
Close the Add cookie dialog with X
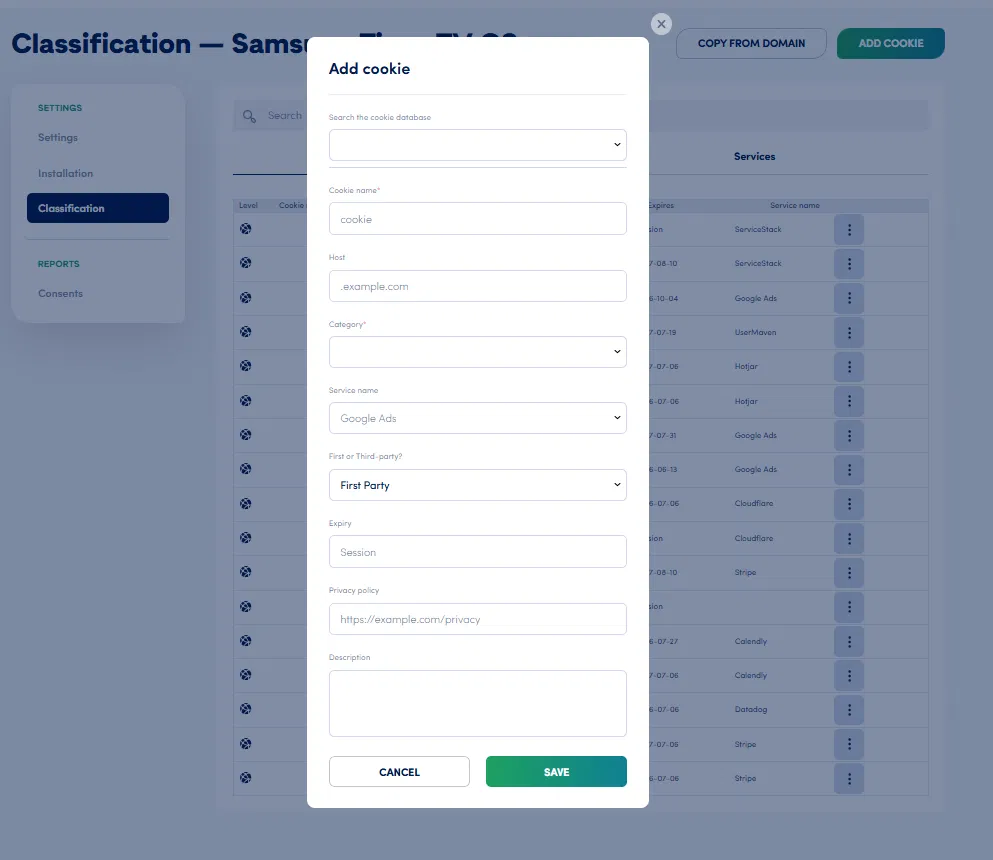coord(661,24)
